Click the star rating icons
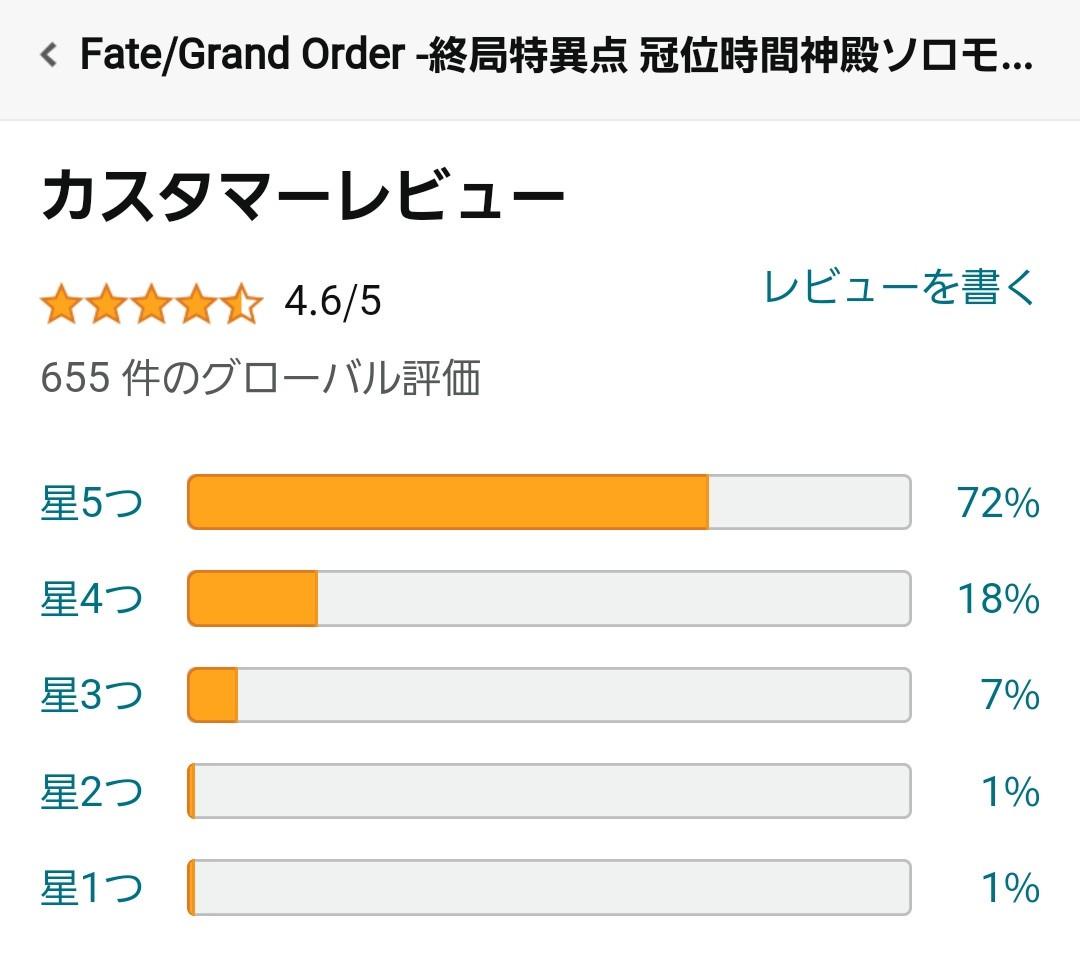Viewport: 1080px width, 961px height. point(152,303)
